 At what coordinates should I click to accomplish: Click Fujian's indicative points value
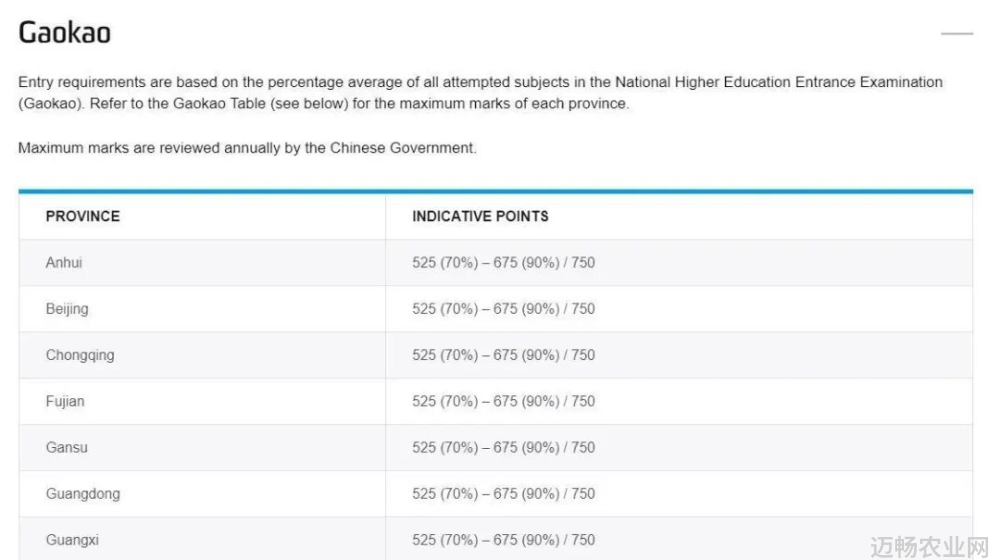tap(503, 401)
